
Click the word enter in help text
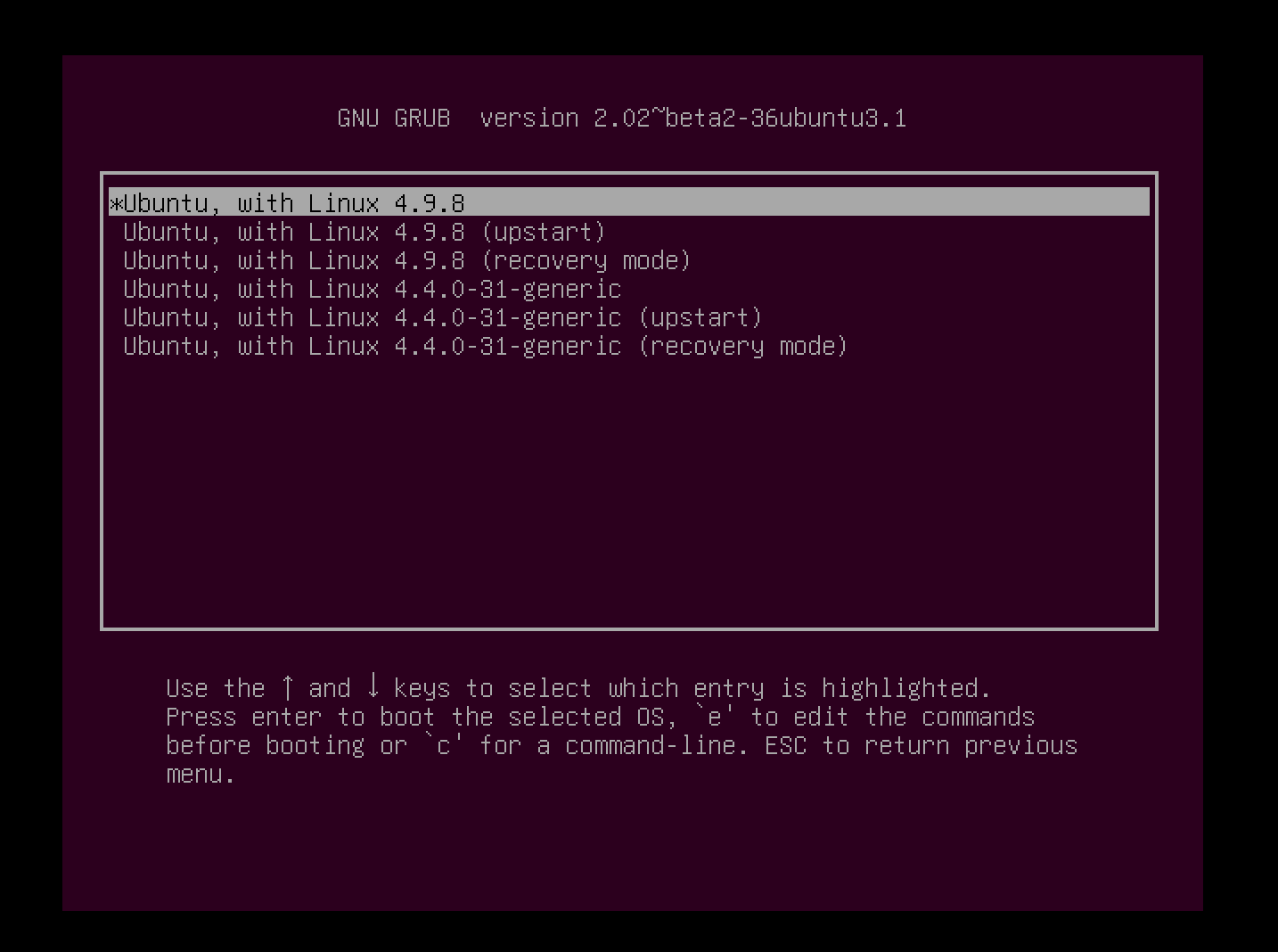pos(287,717)
